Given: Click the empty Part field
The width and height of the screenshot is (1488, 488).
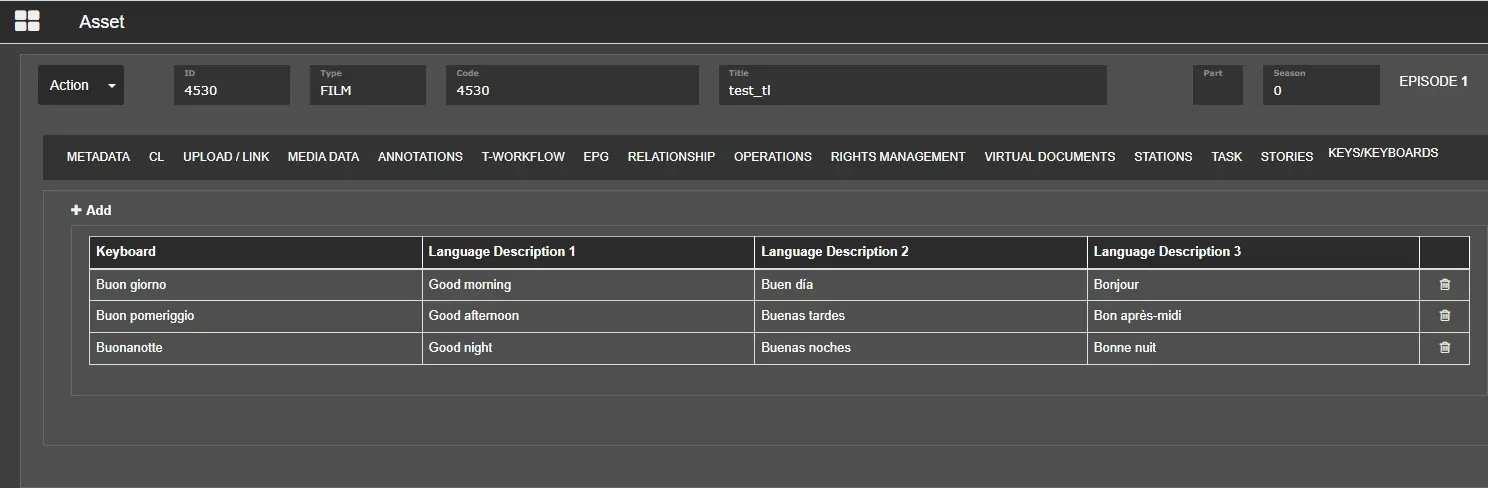Looking at the screenshot, I should point(1217,90).
